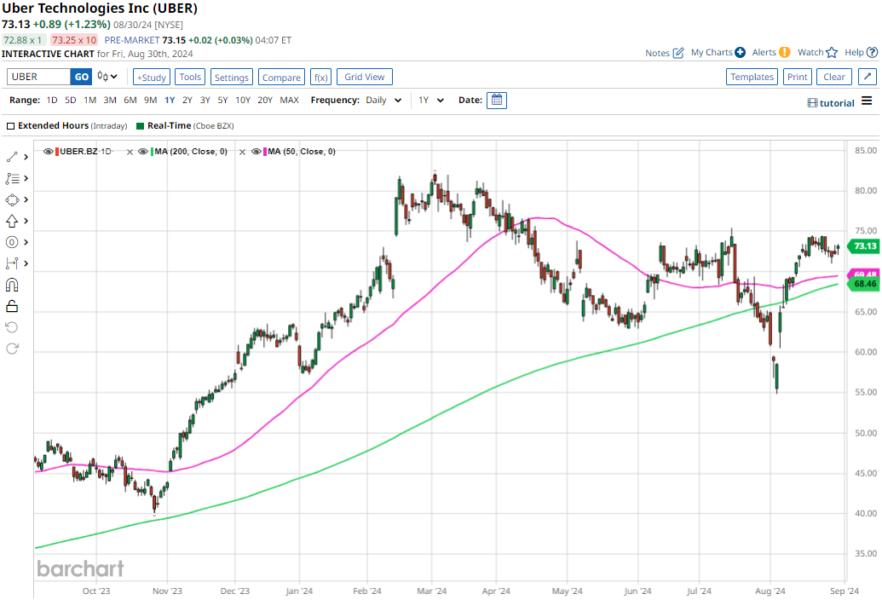The height and width of the screenshot is (600, 882).
Task: Click the tutorial film icon
Action: [x=812, y=103]
